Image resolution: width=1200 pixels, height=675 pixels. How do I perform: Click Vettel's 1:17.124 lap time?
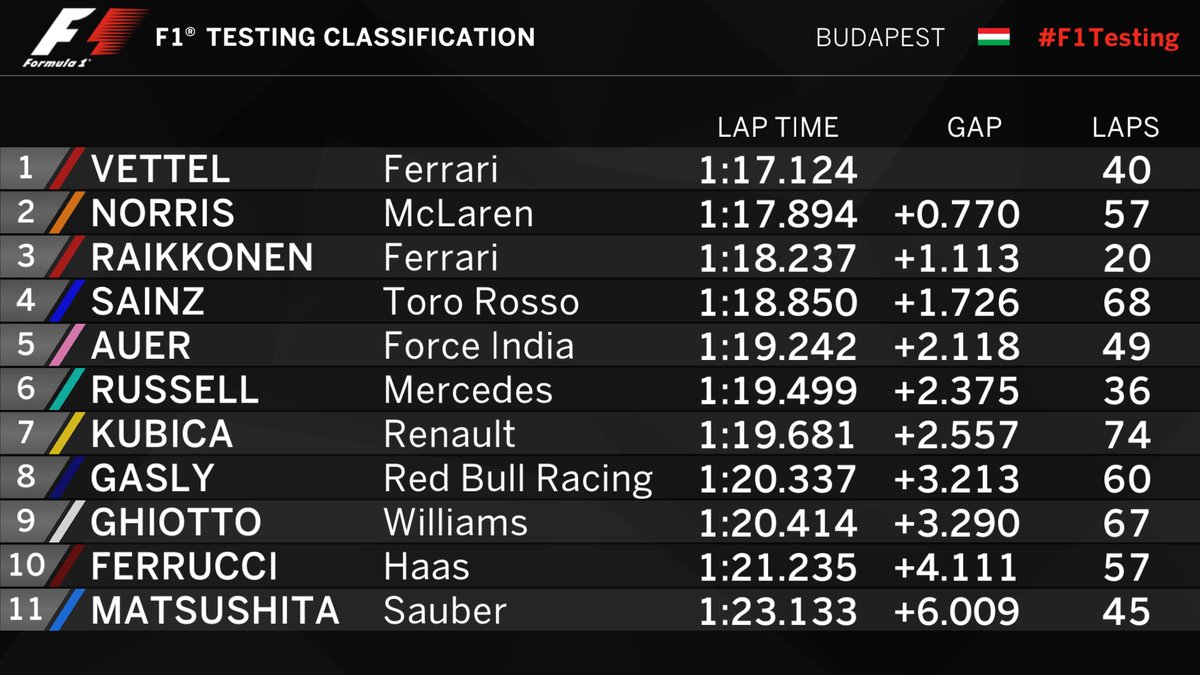[x=777, y=170]
